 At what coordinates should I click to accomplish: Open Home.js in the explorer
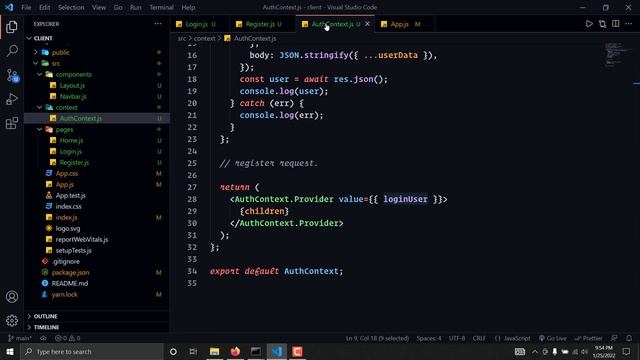(71, 140)
